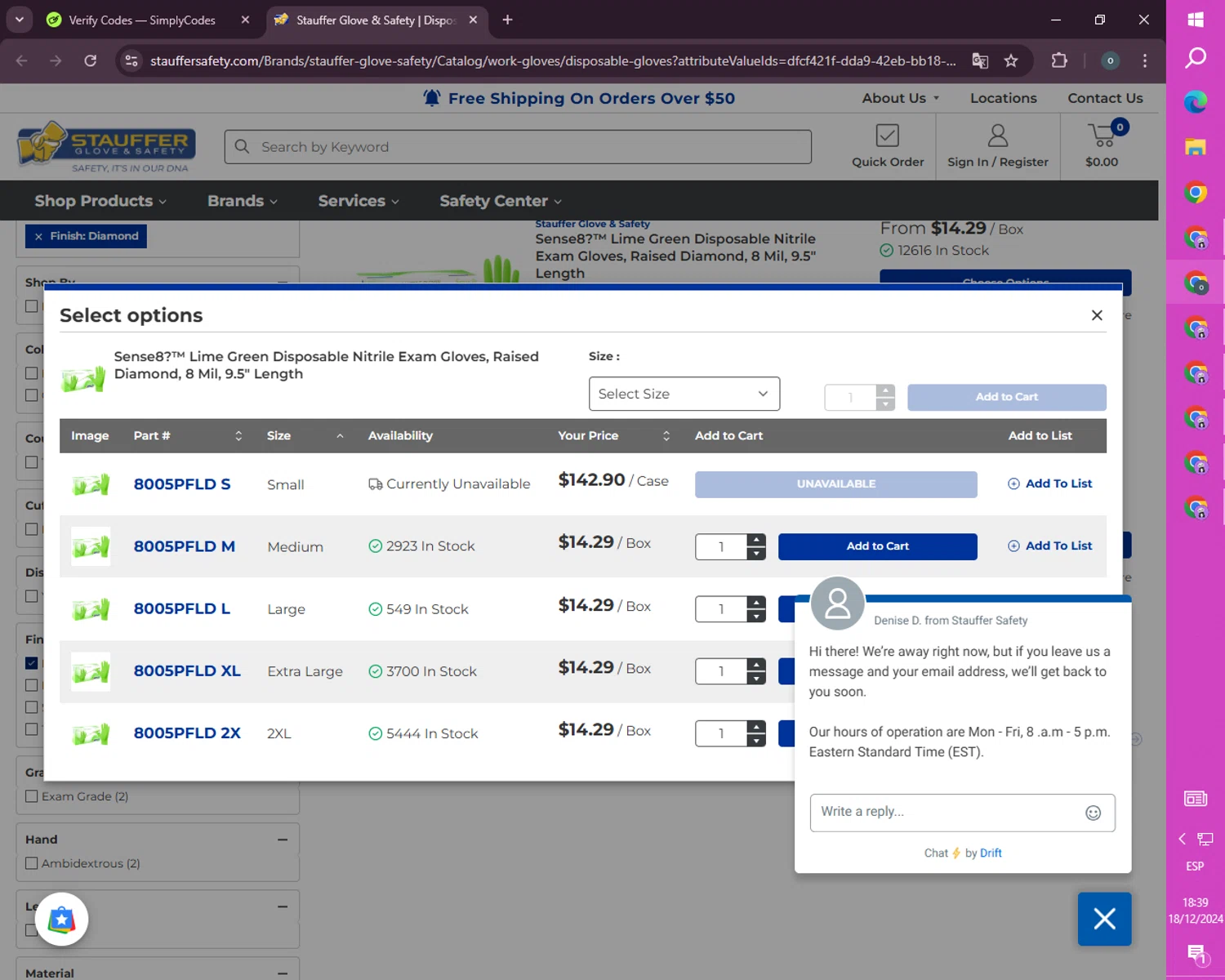This screenshot has width=1225, height=980.
Task: Click the Drift link in chat footer
Action: click(991, 853)
